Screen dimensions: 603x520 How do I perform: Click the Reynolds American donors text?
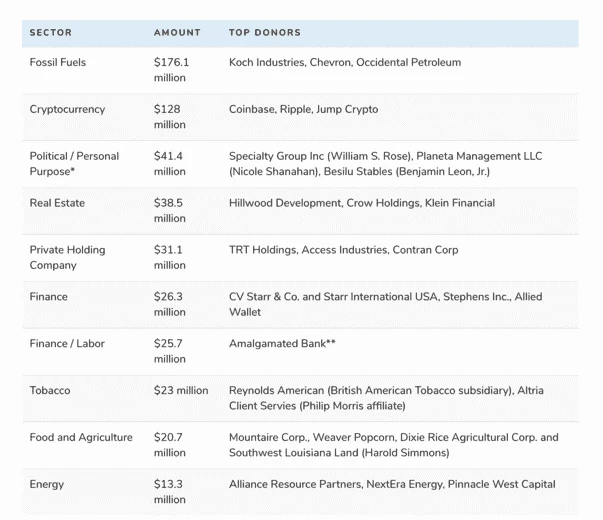(386, 398)
